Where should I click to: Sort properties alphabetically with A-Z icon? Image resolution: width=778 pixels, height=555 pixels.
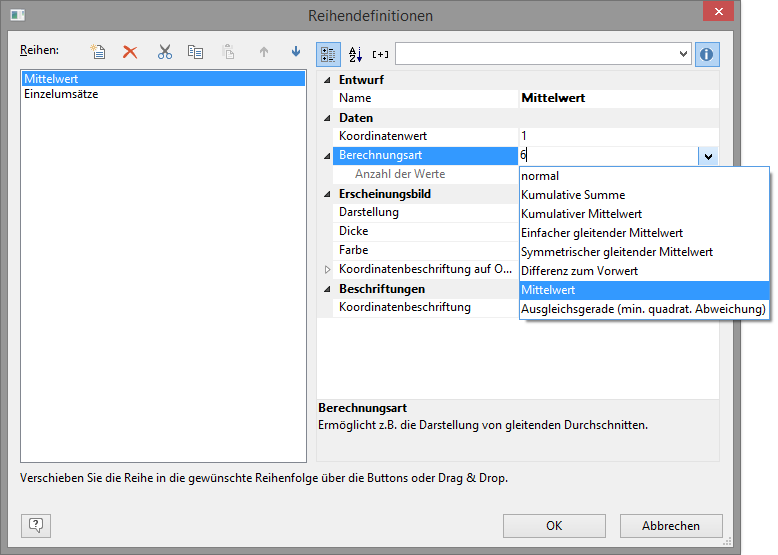point(355,54)
